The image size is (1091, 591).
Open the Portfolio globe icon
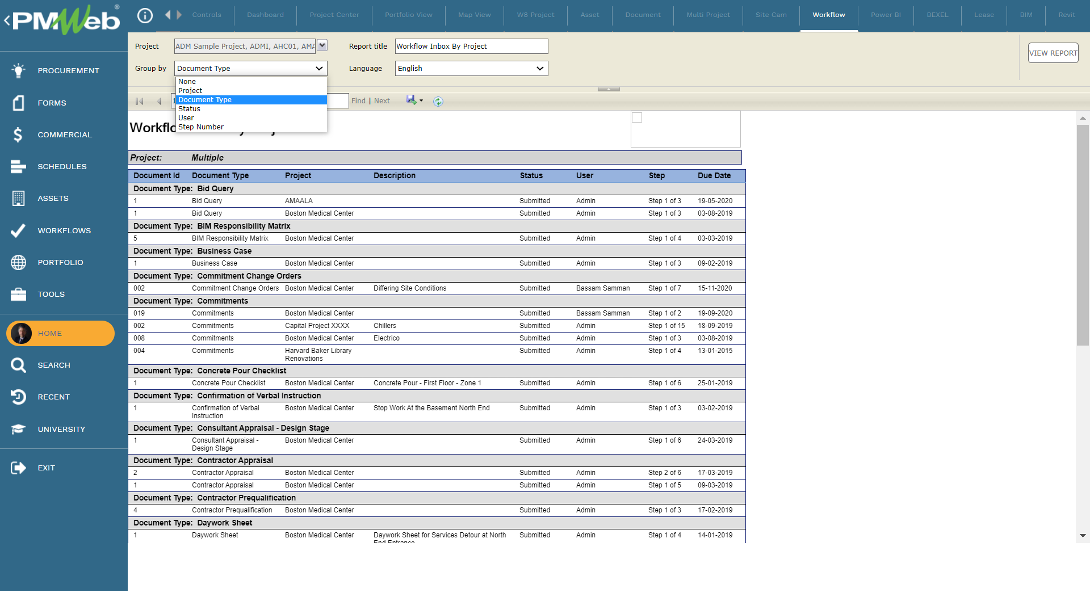(x=19, y=262)
